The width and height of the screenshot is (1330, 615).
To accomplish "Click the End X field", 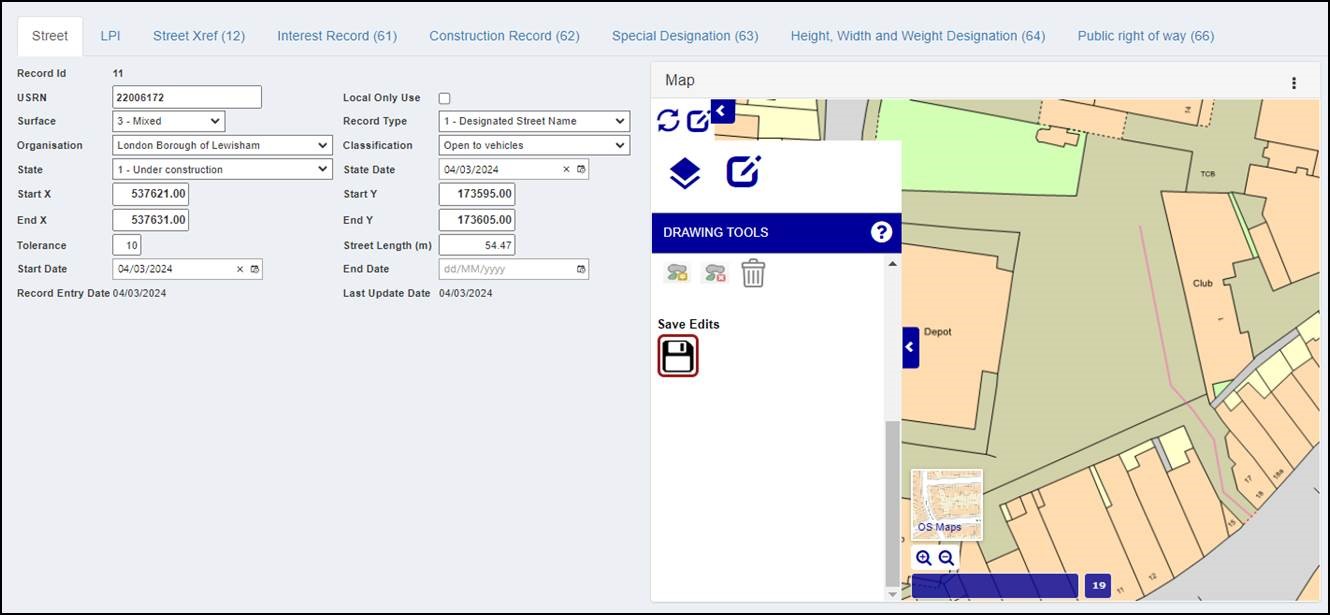I will click(151, 220).
